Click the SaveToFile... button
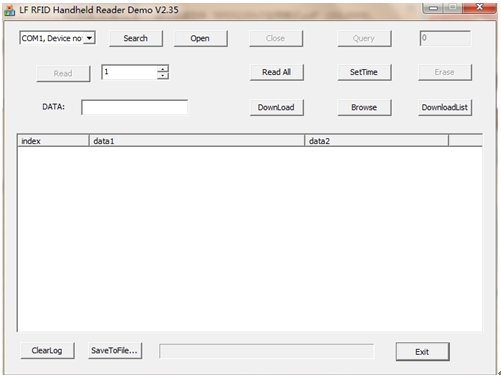This screenshot has width=501, height=375. (x=115, y=351)
